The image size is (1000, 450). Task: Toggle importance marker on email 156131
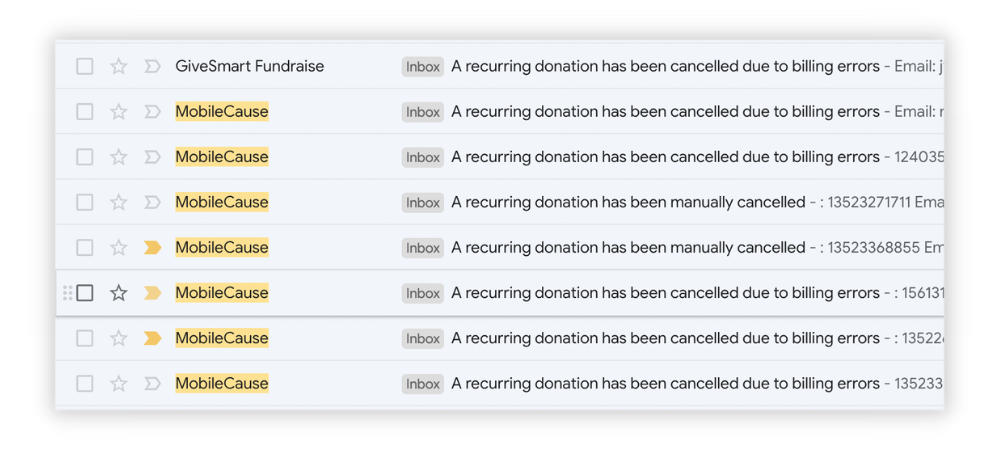(152, 293)
